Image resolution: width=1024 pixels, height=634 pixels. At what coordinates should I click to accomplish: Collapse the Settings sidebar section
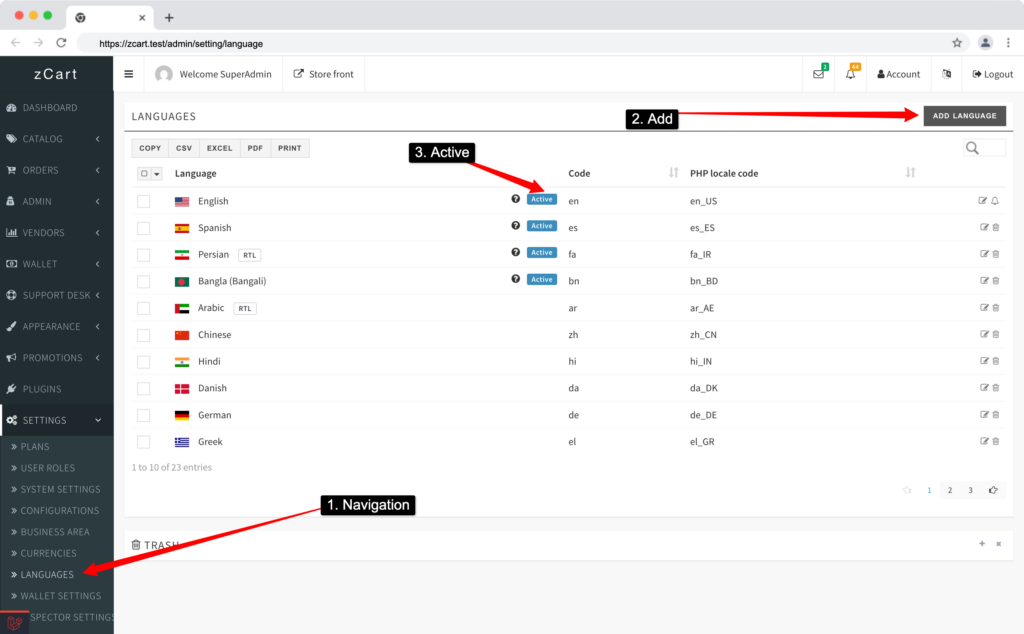(56, 420)
